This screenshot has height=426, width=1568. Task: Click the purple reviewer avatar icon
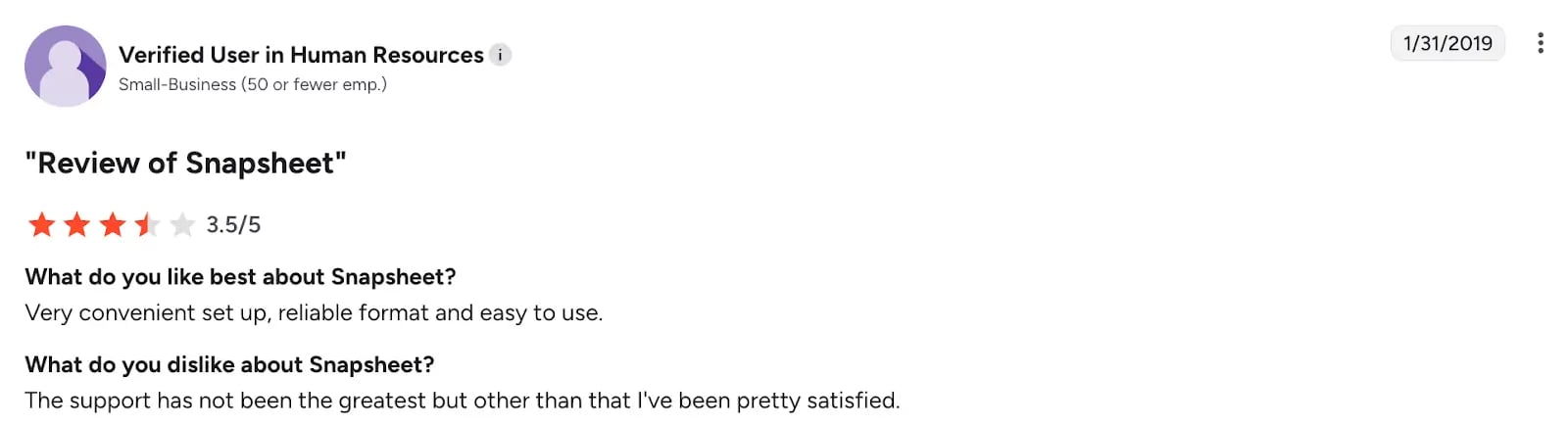pos(65,67)
